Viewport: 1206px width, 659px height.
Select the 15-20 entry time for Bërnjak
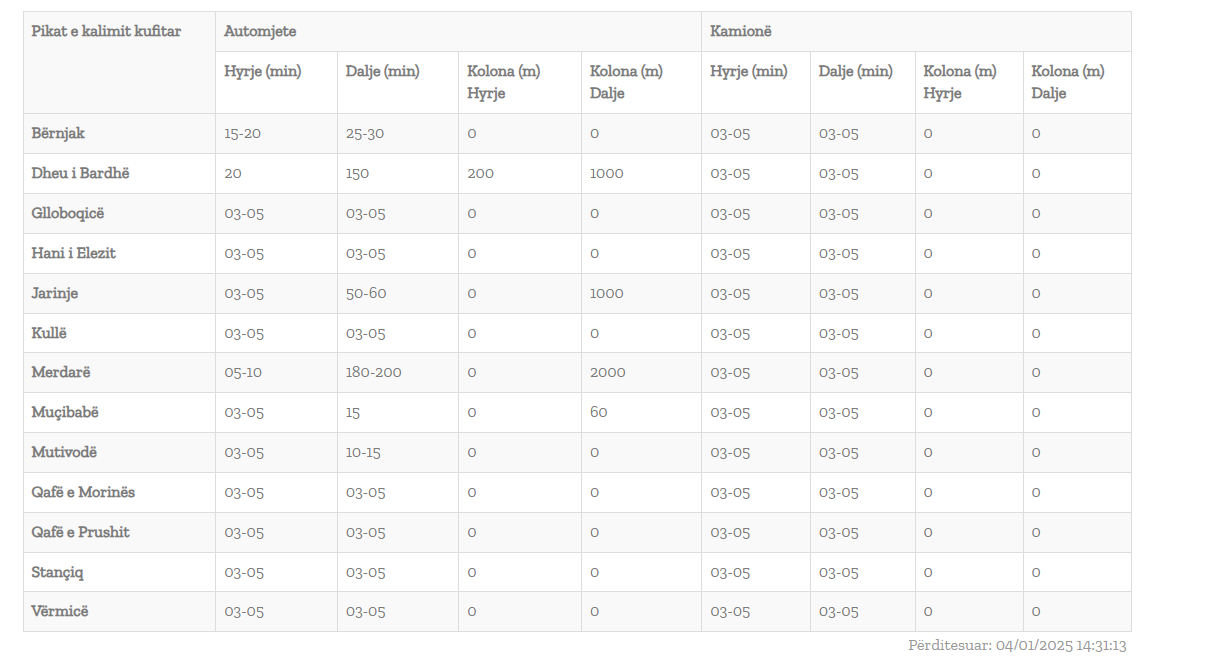click(x=243, y=133)
